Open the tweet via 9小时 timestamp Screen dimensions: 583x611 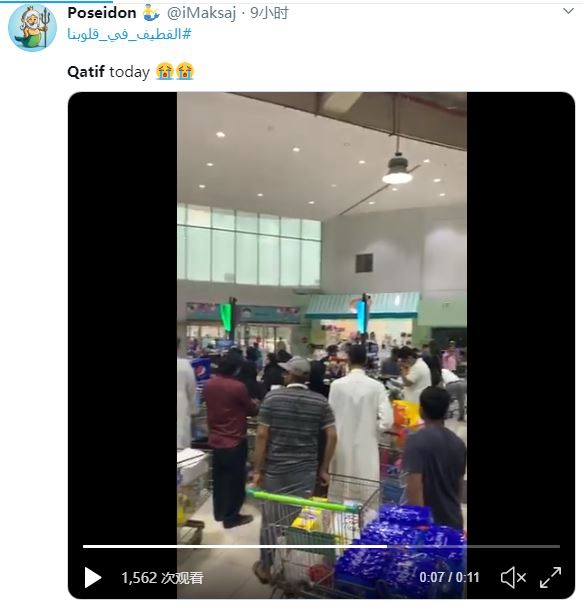click(x=269, y=13)
